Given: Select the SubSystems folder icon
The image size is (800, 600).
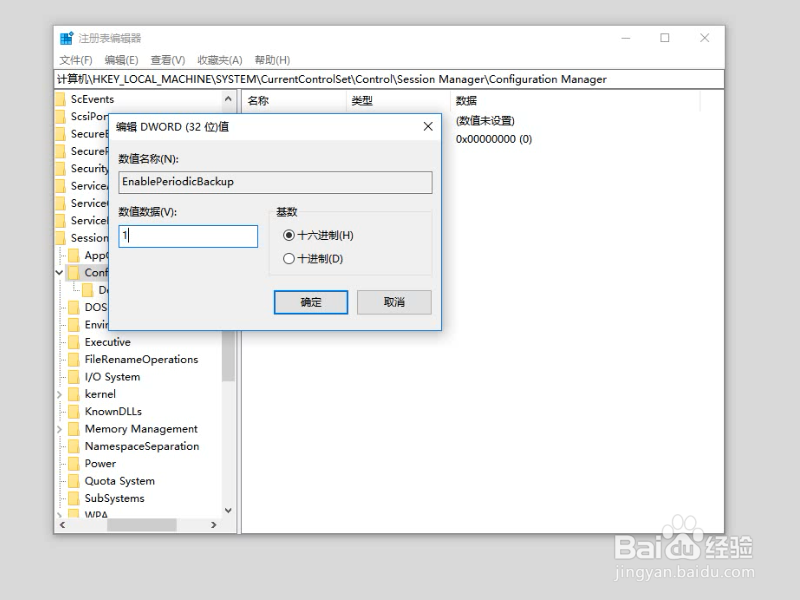Looking at the screenshot, I should (76, 498).
